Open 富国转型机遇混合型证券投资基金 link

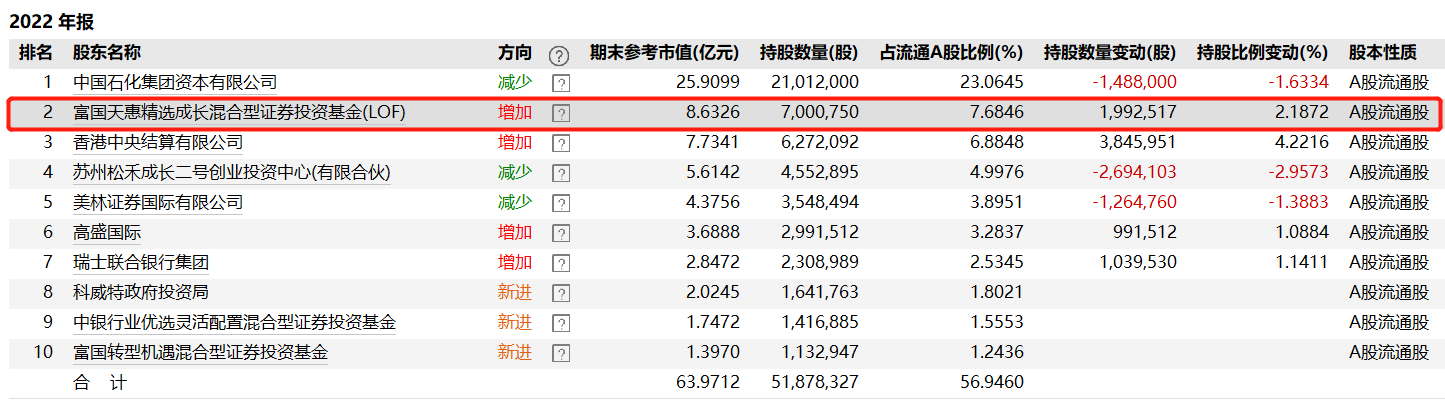click(201, 352)
